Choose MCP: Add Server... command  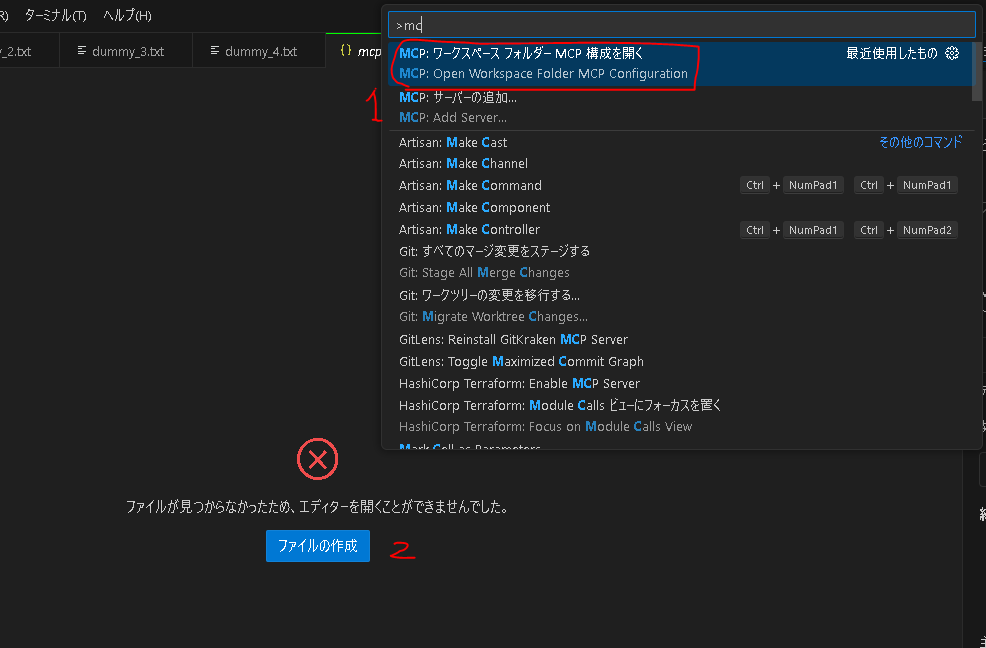tap(680, 108)
